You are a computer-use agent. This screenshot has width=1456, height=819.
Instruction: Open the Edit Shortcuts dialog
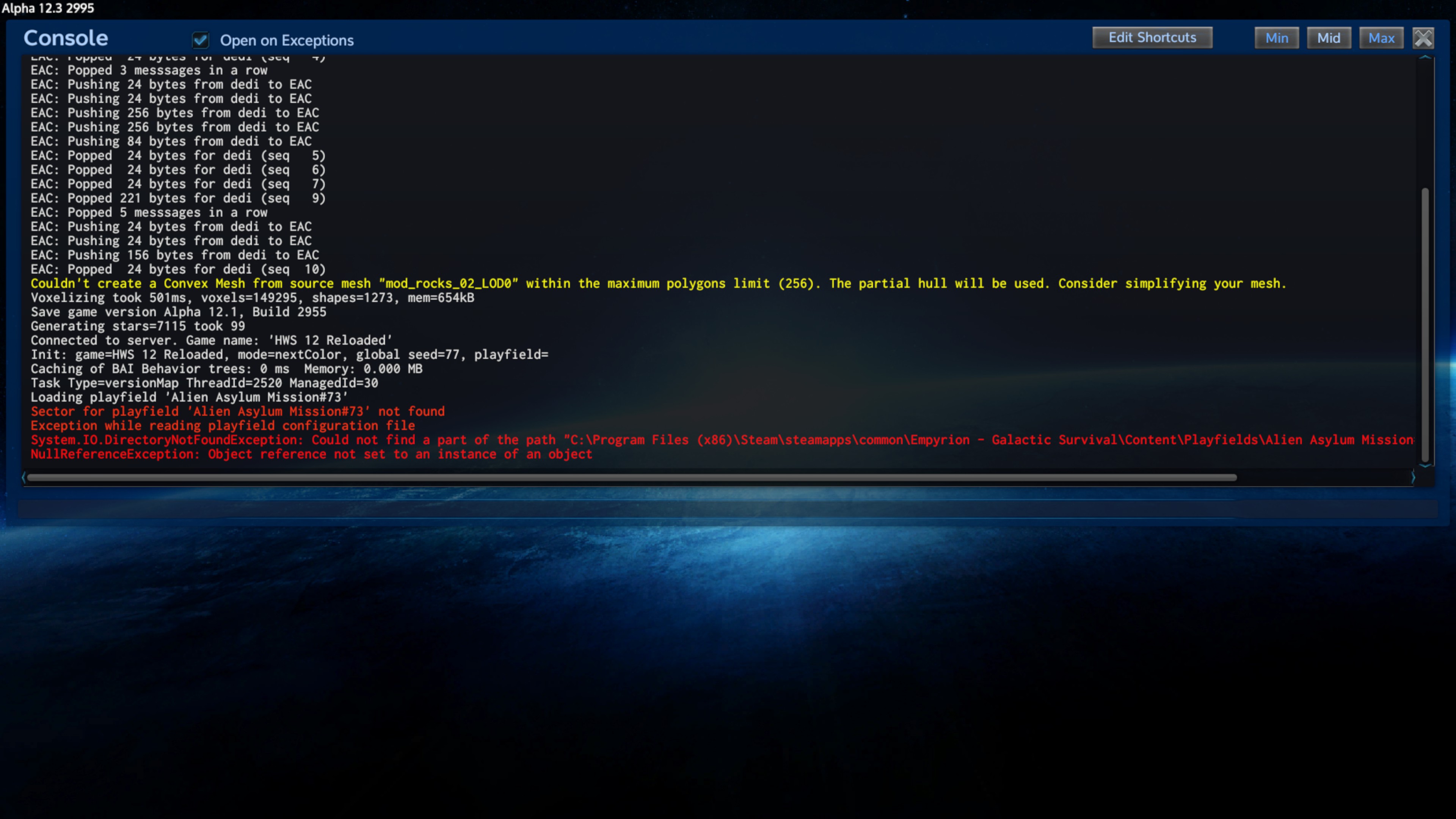point(1152,37)
